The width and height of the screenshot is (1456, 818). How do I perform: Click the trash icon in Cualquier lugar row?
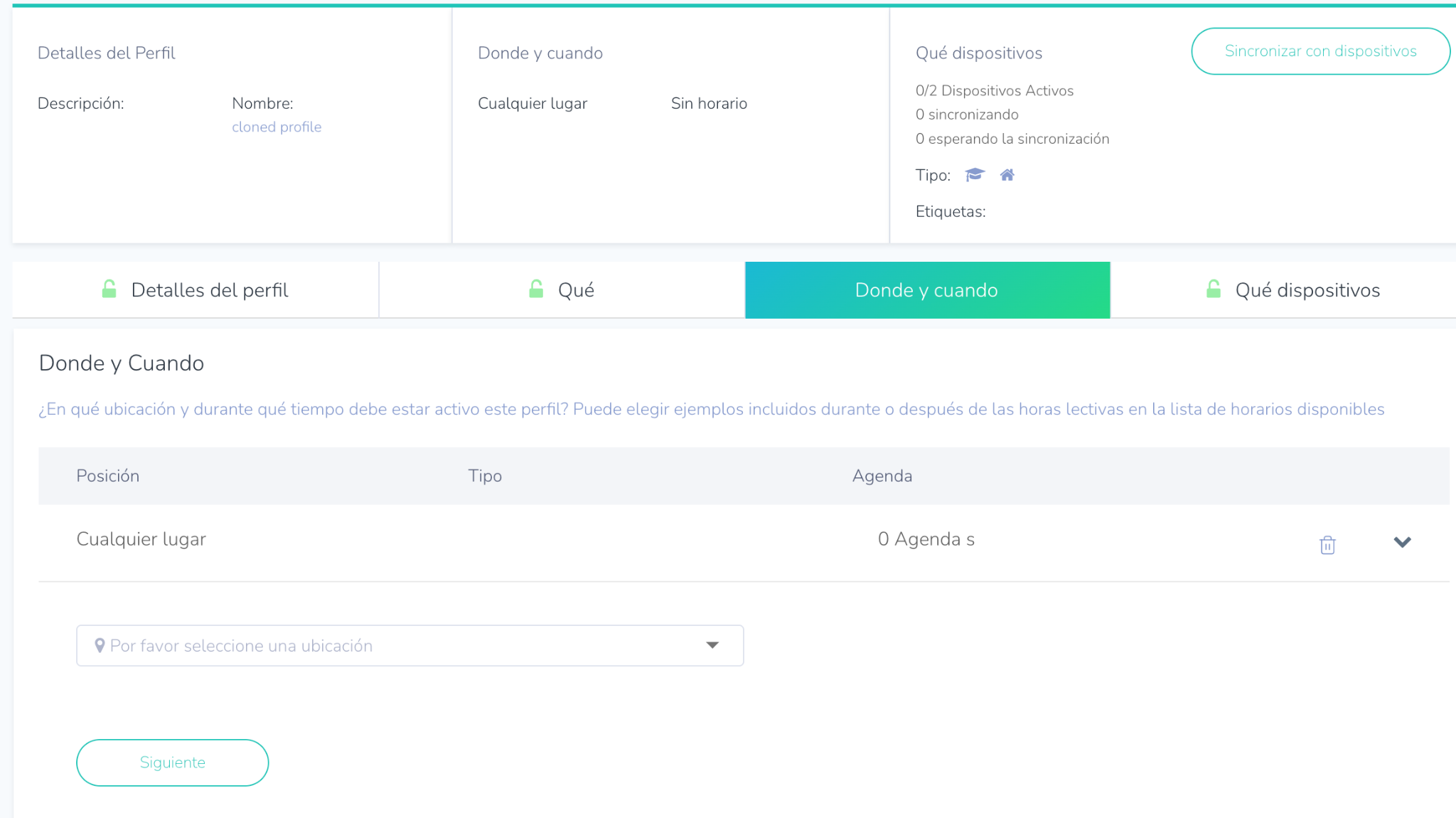[1327, 545]
